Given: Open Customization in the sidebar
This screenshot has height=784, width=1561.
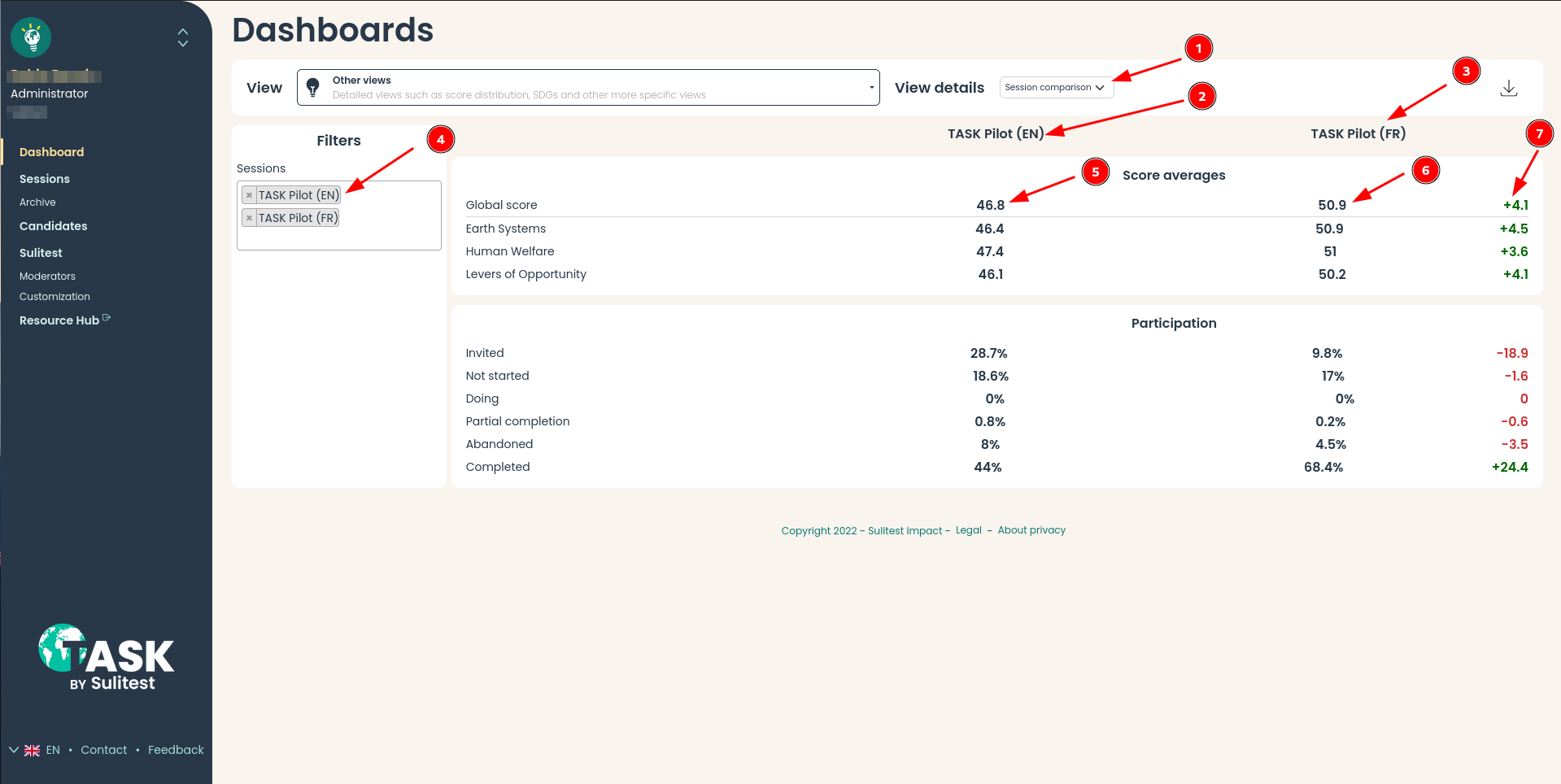Looking at the screenshot, I should pyautogui.click(x=55, y=297).
